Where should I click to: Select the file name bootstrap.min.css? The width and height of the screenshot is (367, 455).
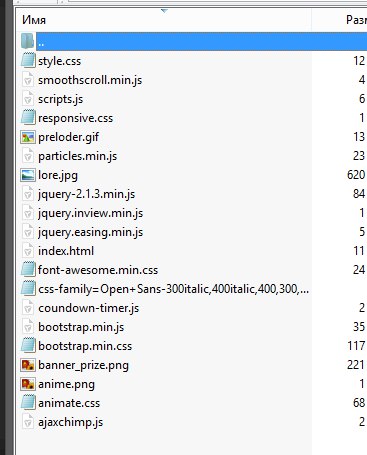coord(85,346)
